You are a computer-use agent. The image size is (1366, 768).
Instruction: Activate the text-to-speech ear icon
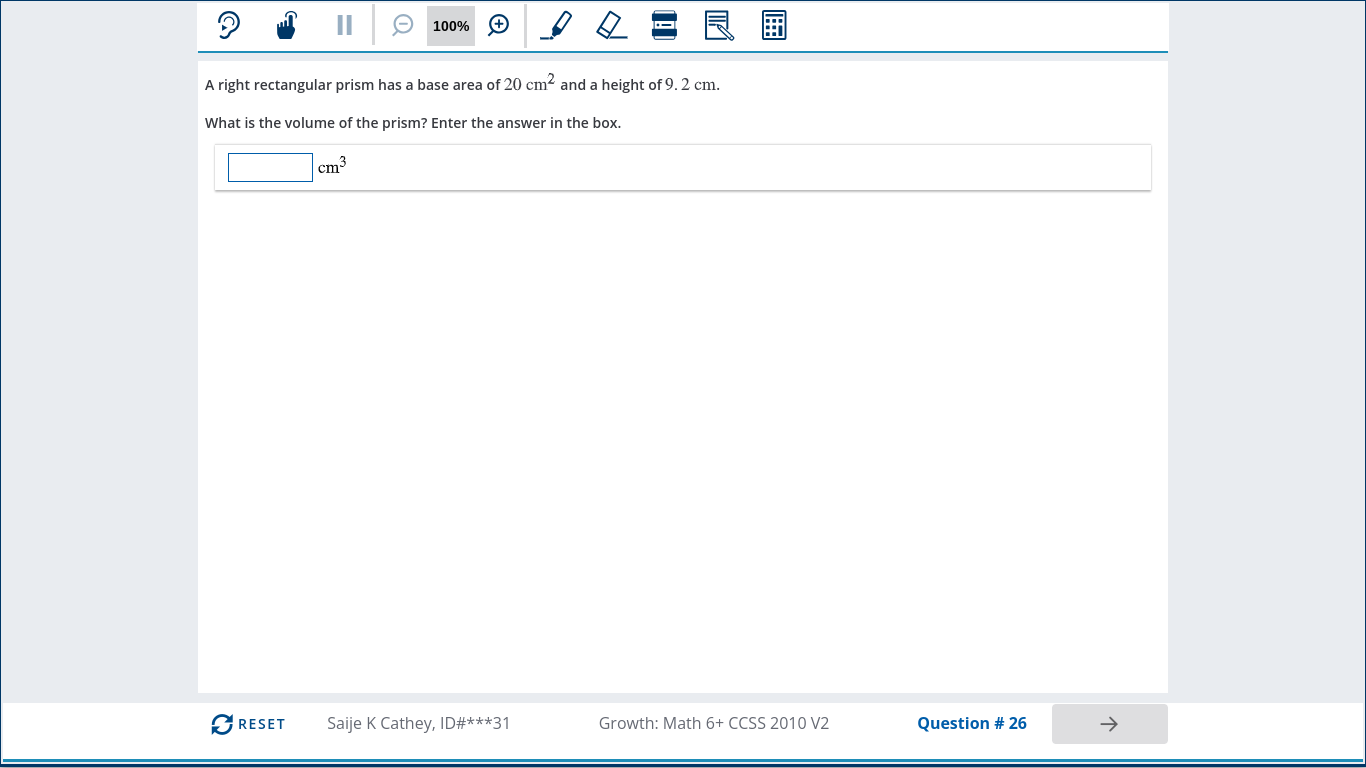[229, 25]
